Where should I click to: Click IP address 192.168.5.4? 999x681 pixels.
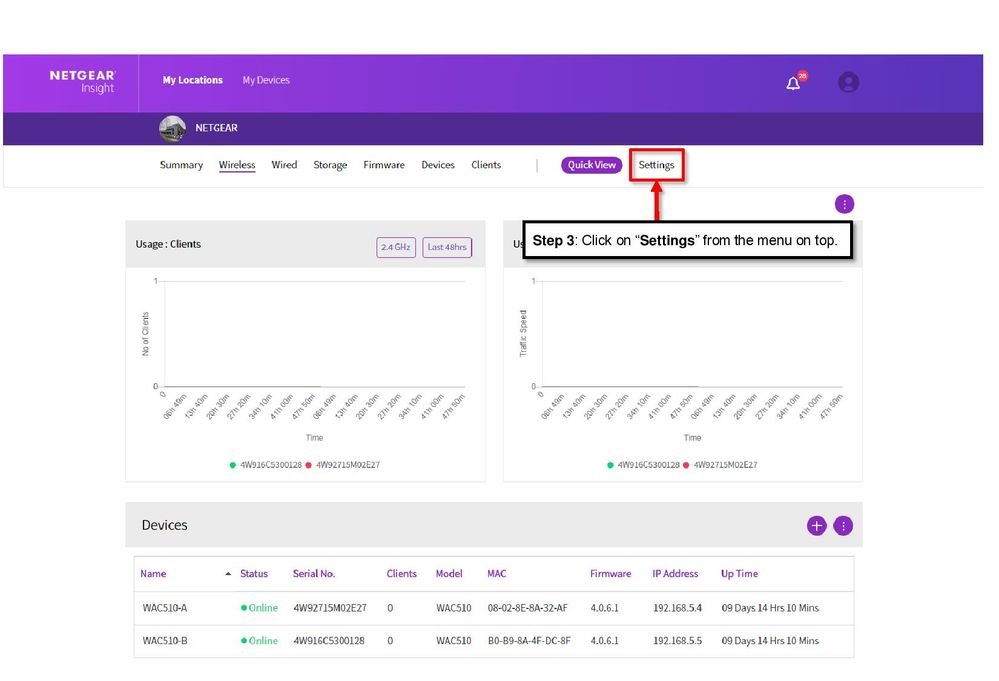677,608
